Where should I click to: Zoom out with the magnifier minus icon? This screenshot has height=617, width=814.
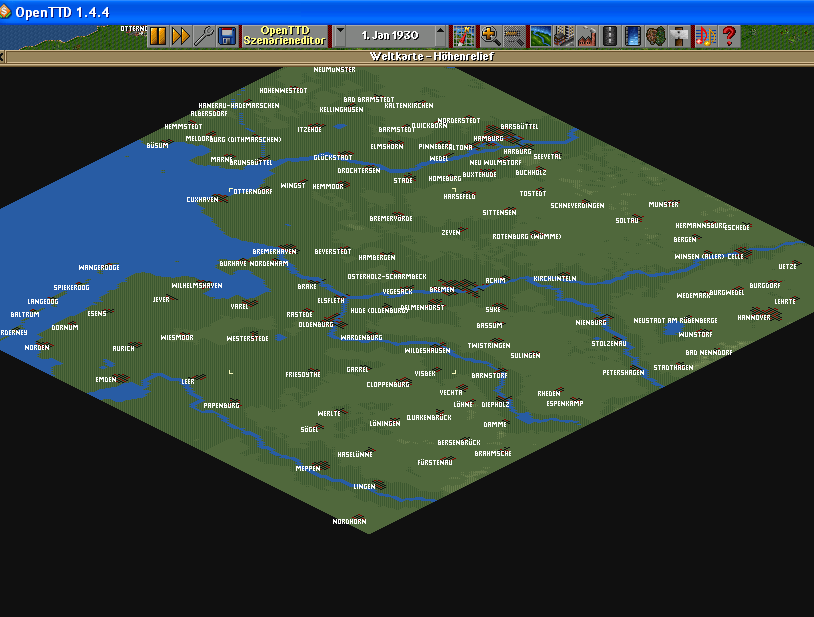point(514,36)
